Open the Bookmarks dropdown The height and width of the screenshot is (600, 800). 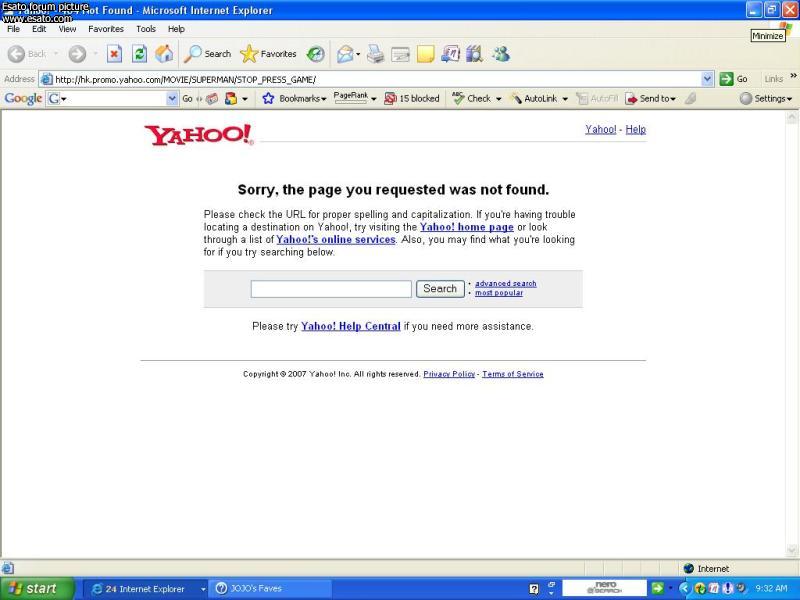pyautogui.click(x=294, y=98)
